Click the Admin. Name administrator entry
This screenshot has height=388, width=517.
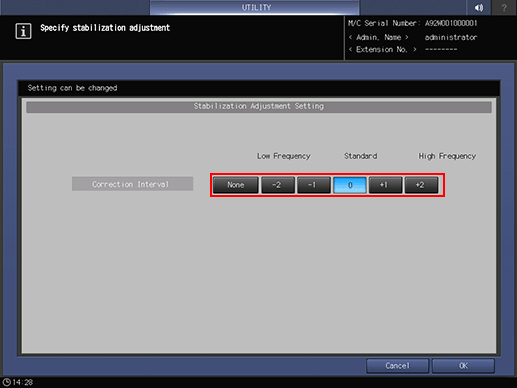coord(413,37)
